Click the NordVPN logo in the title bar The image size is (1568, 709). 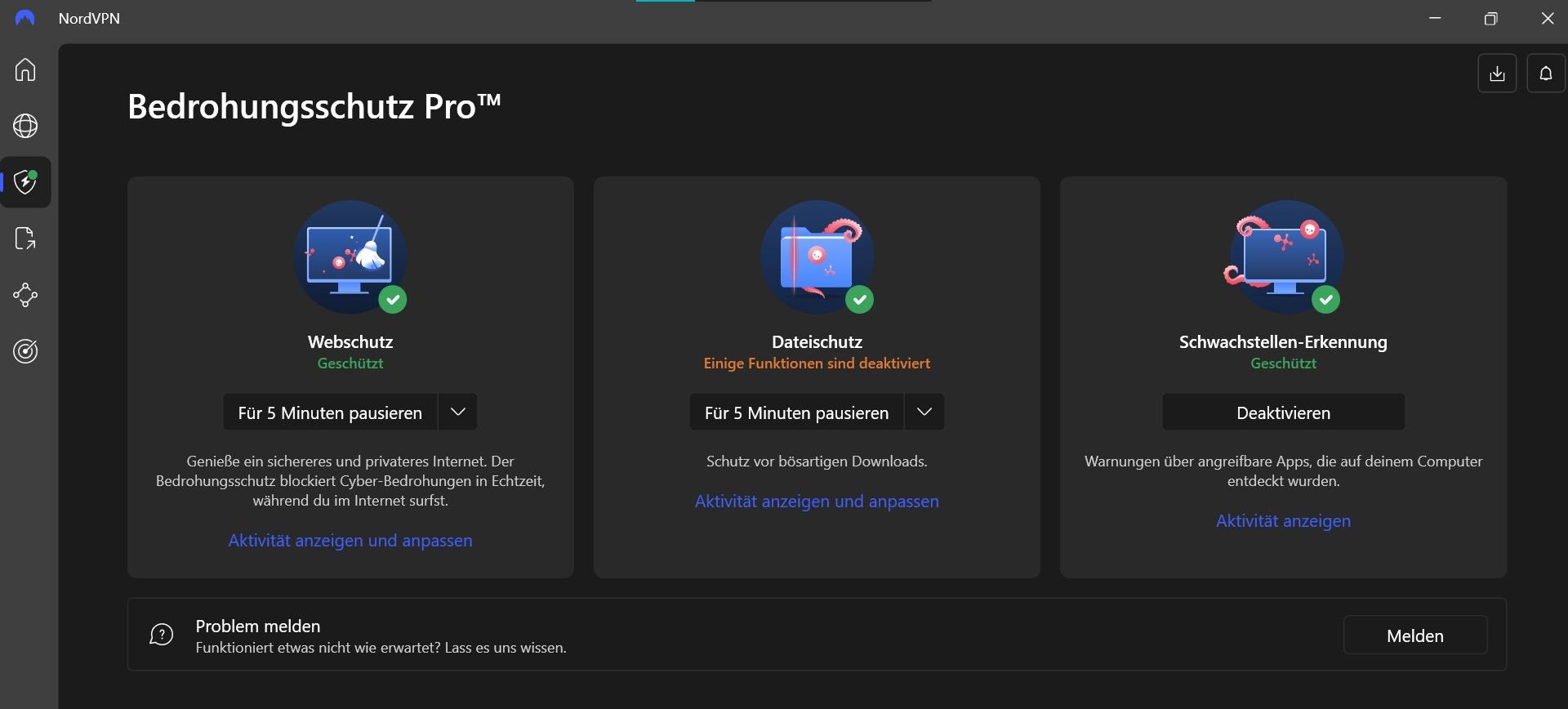coord(25,18)
